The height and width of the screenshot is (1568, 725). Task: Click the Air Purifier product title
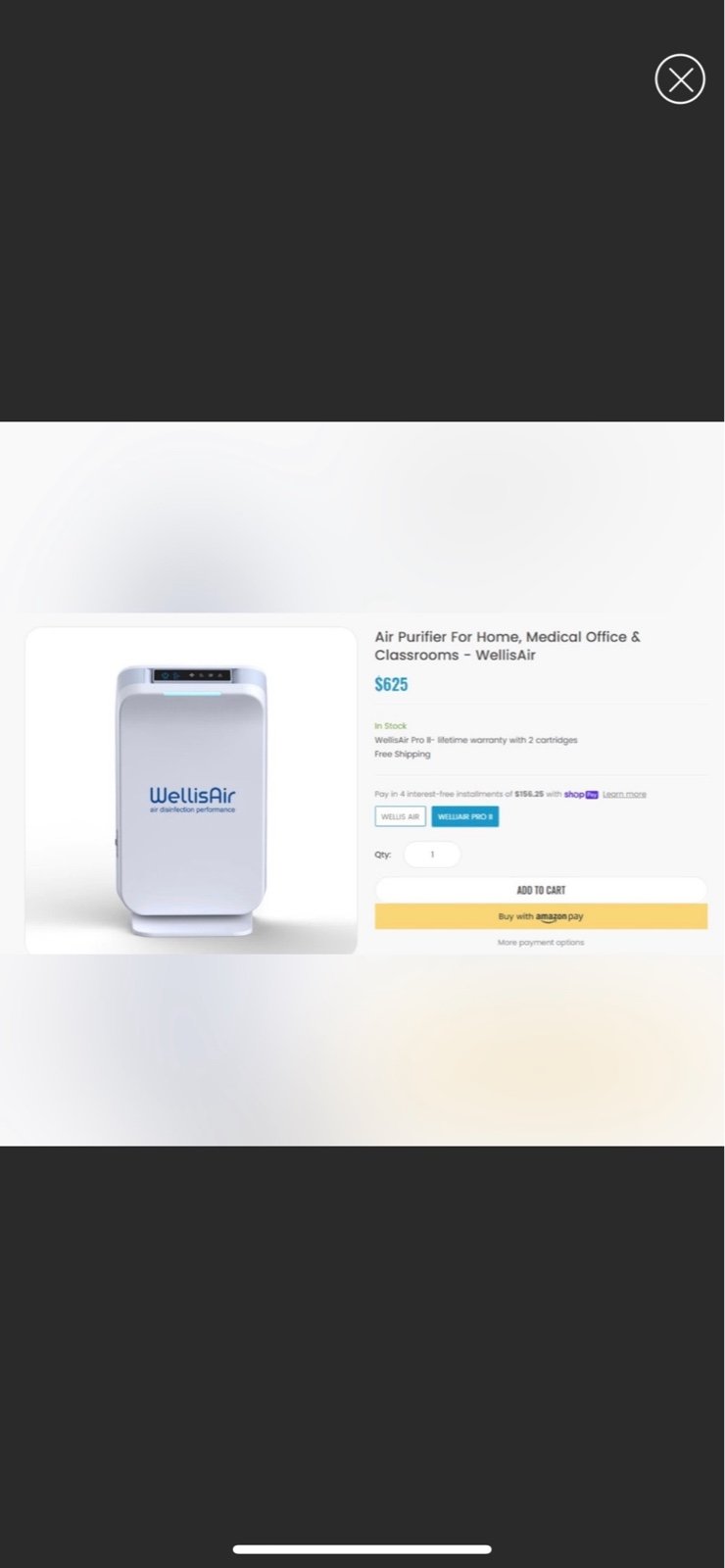[507, 646]
